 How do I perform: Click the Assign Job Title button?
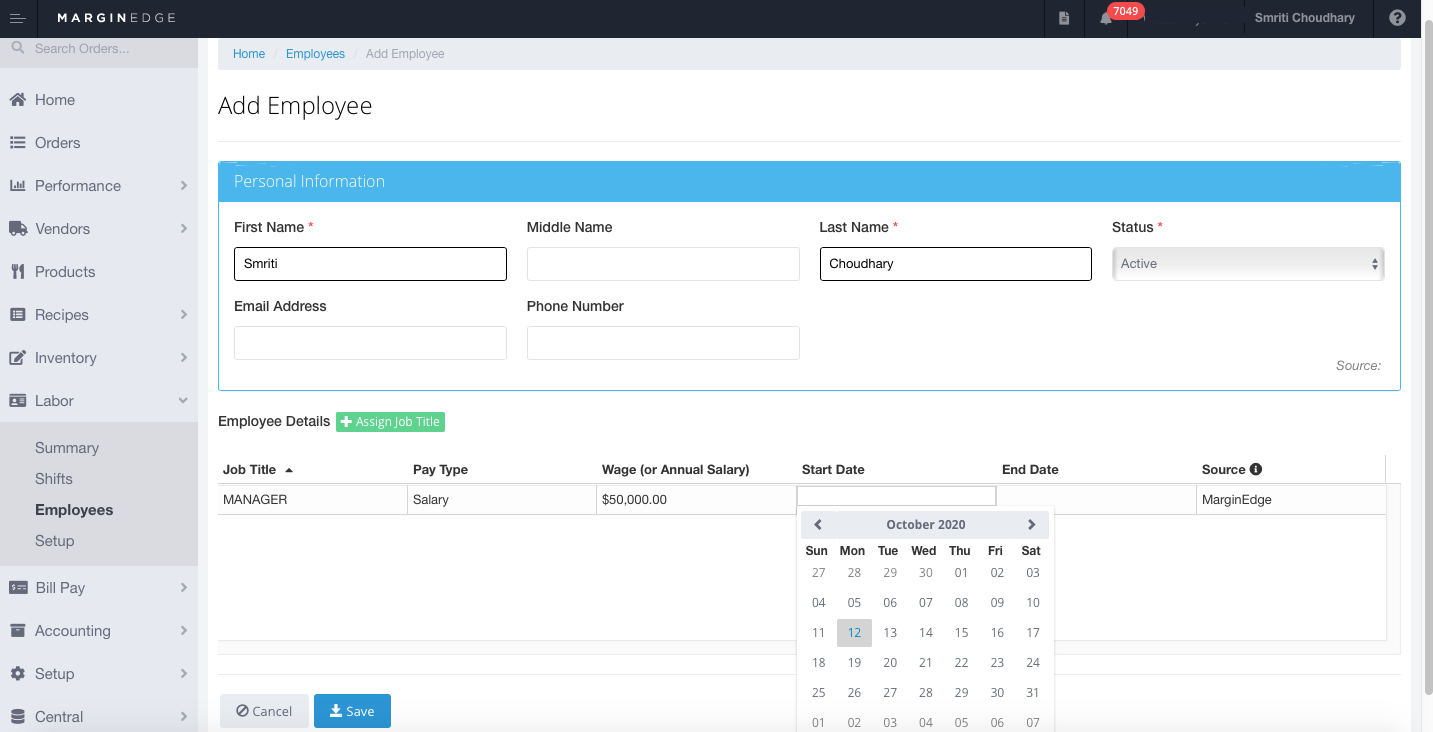pos(390,422)
